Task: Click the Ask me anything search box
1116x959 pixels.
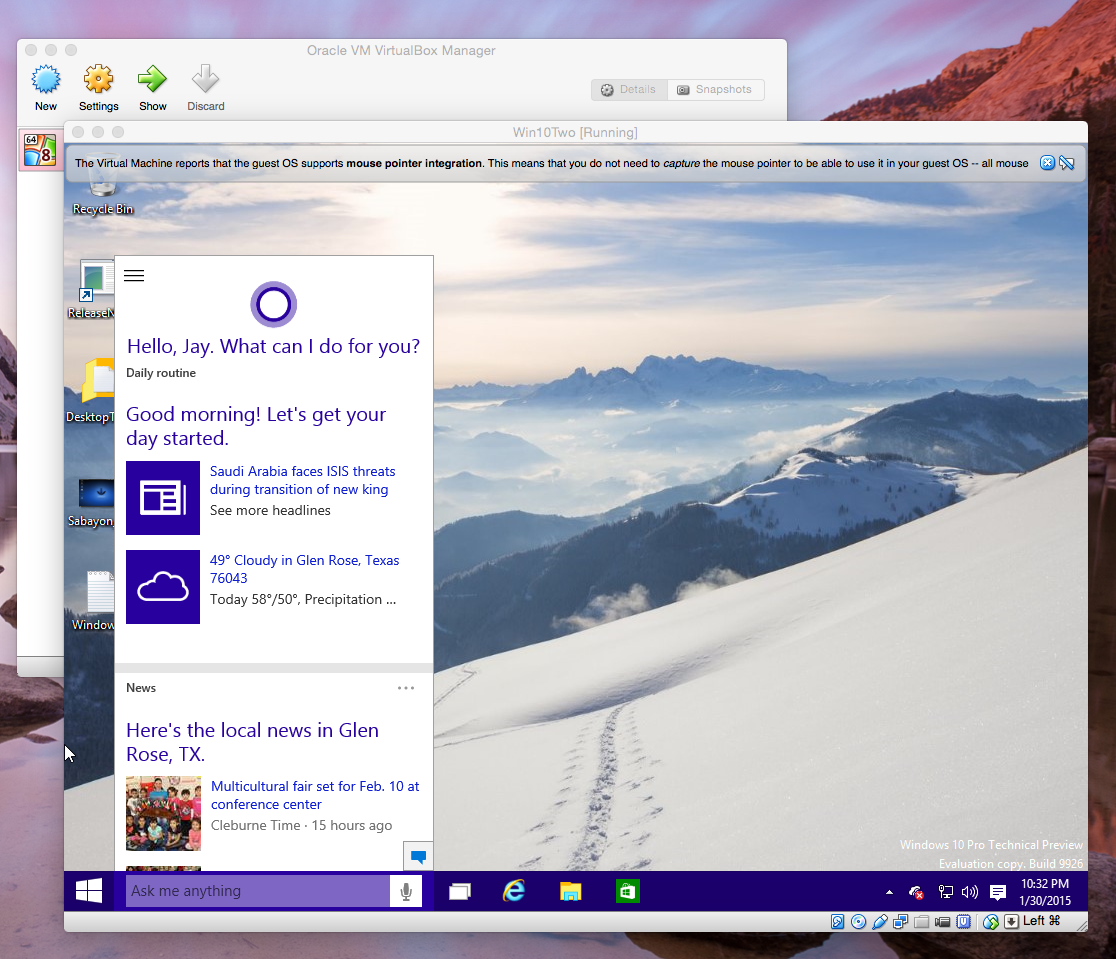Action: 257,891
